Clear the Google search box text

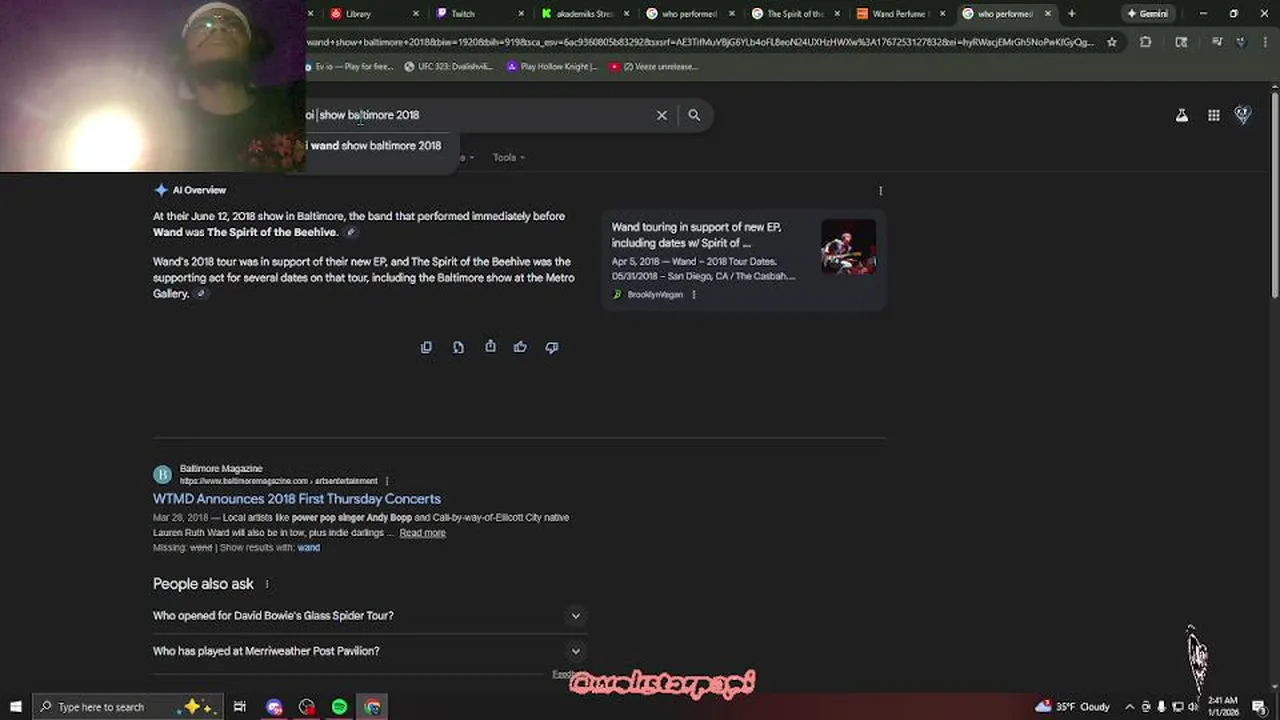tap(661, 115)
